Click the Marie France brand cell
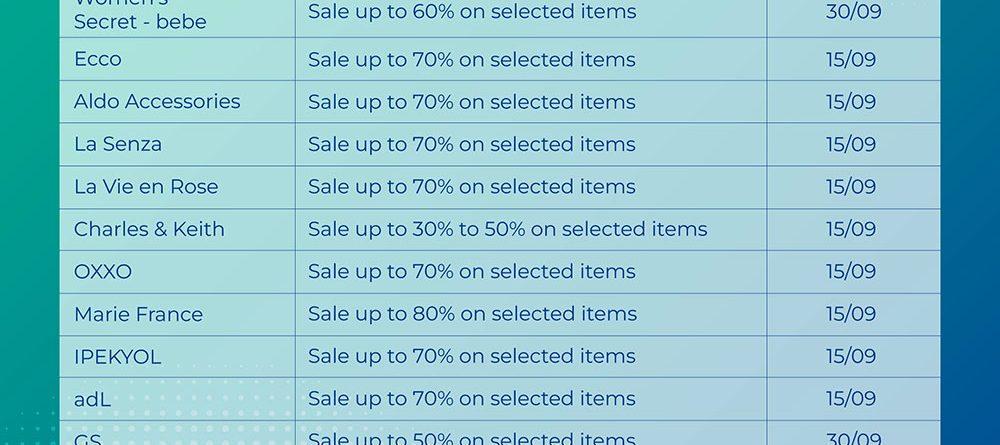This screenshot has width=1000, height=445. coord(138,314)
